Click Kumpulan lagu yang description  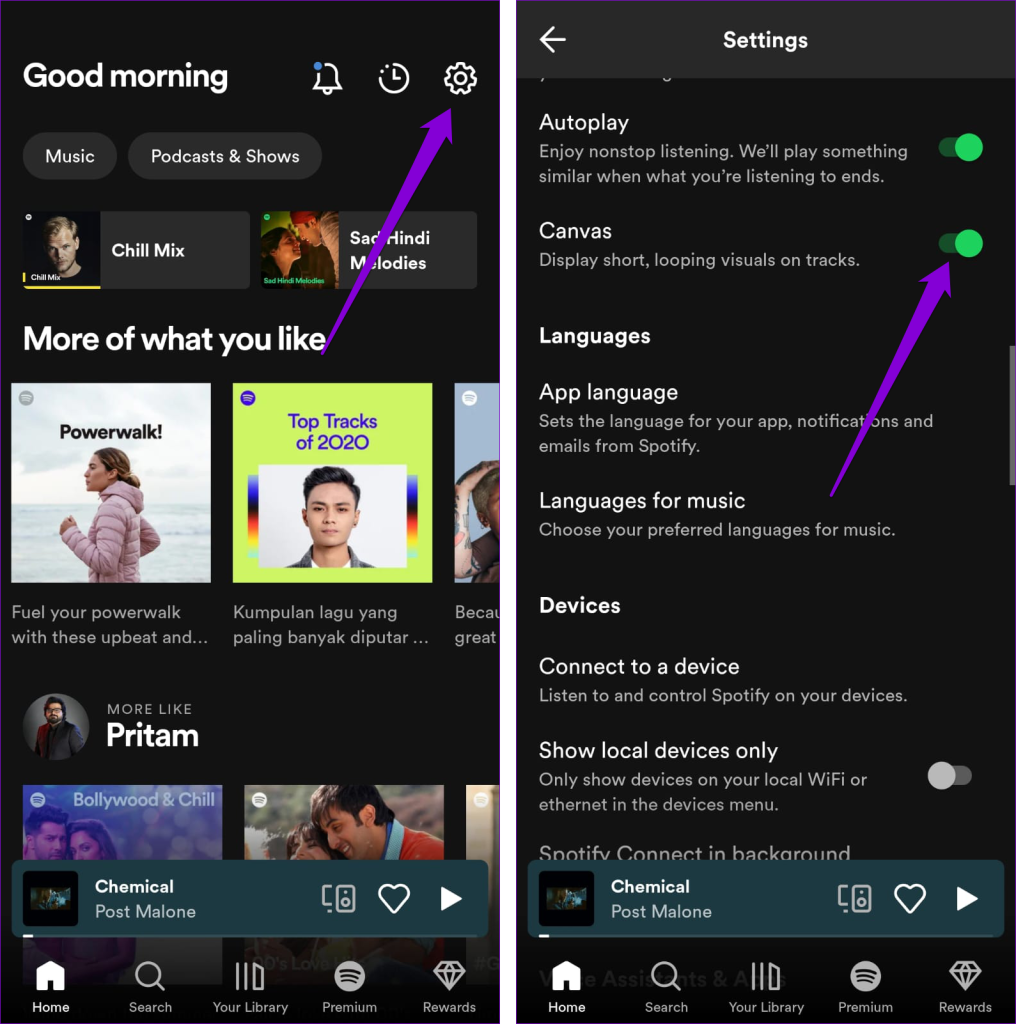coord(331,624)
